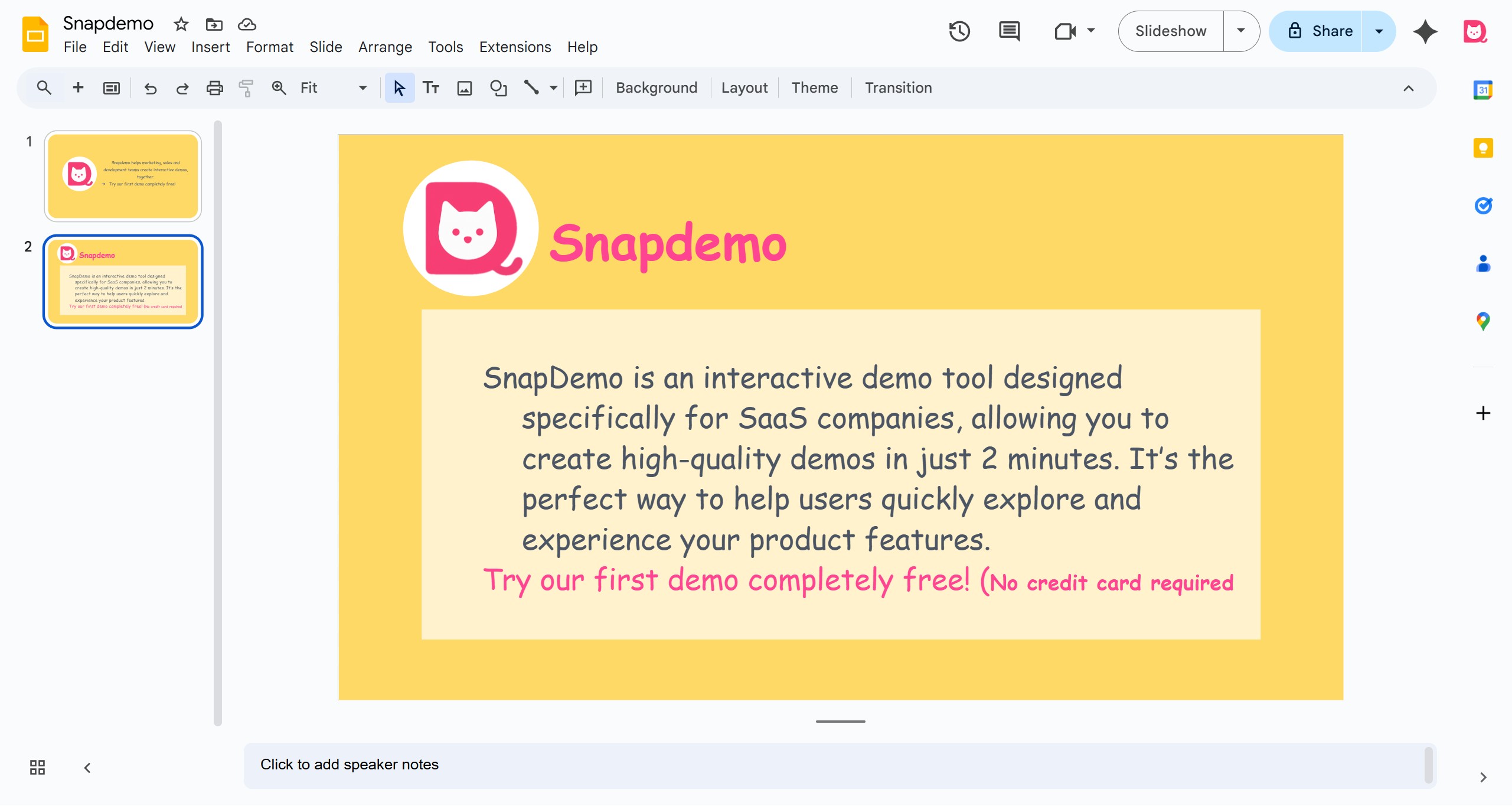Open Gemini sparkle assistant
Viewport: 1512px width, 806px height.
(1425, 31)
